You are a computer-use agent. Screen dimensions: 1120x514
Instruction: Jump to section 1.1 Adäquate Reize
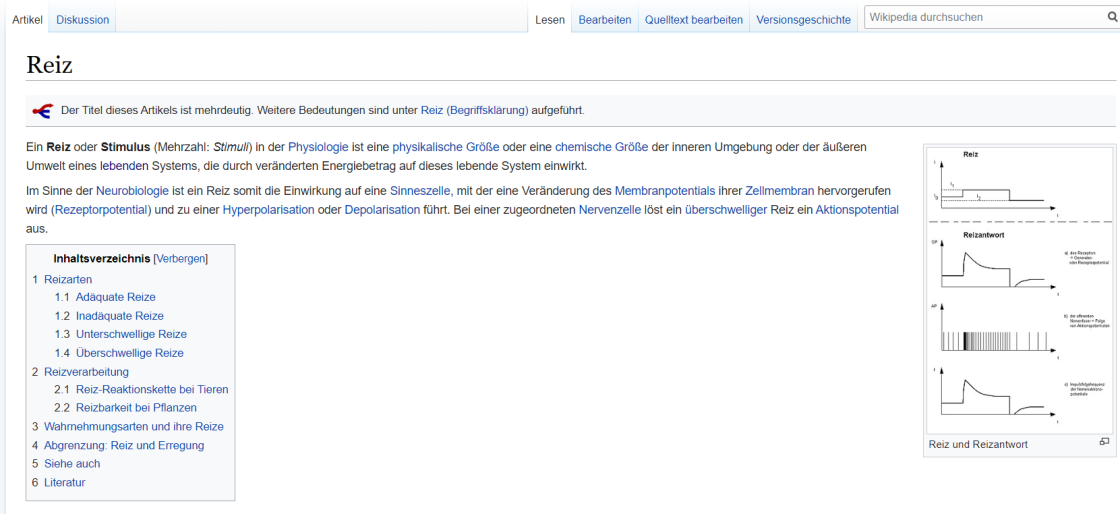tap(115, 297)
